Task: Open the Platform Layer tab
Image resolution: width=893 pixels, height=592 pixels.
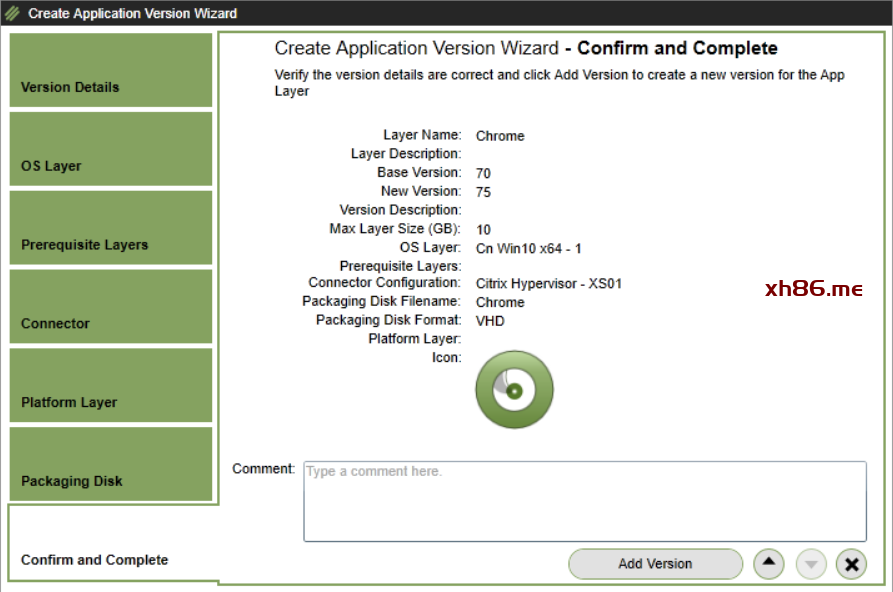Action: click(111, 386)
